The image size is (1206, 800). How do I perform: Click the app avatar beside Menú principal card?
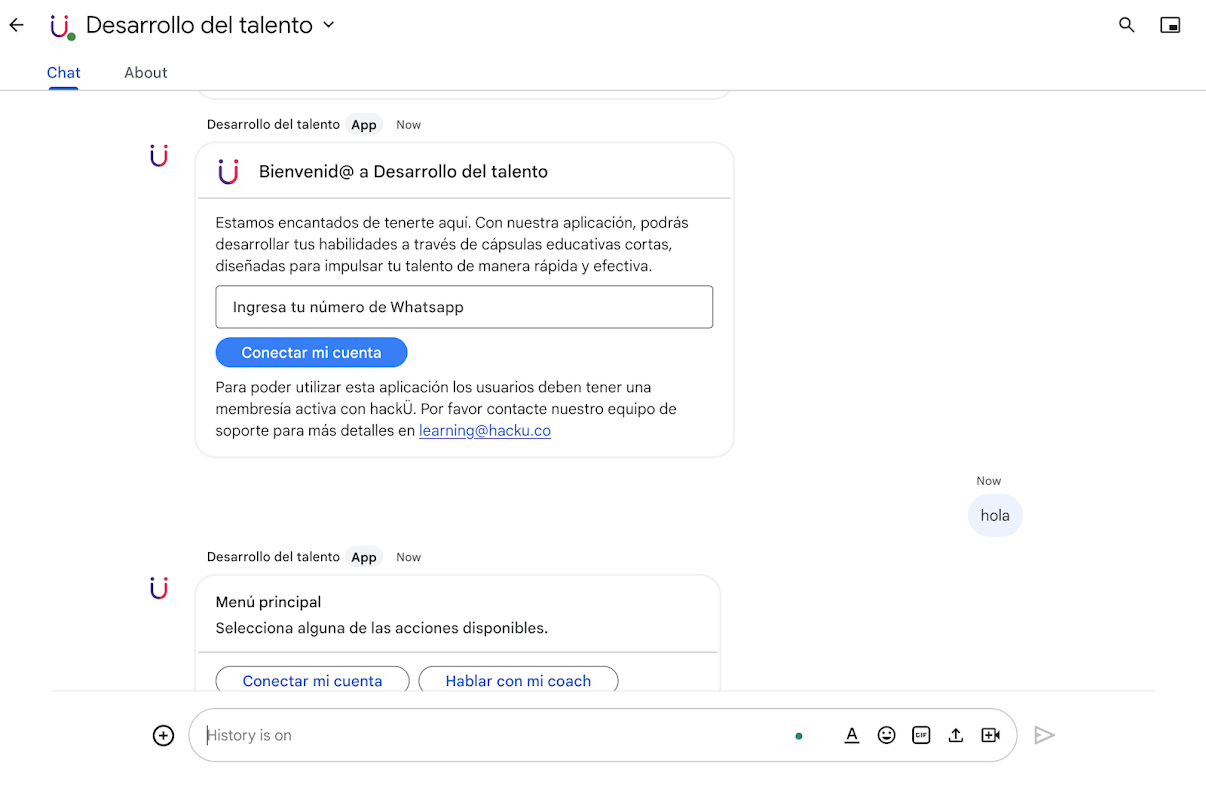159,588
